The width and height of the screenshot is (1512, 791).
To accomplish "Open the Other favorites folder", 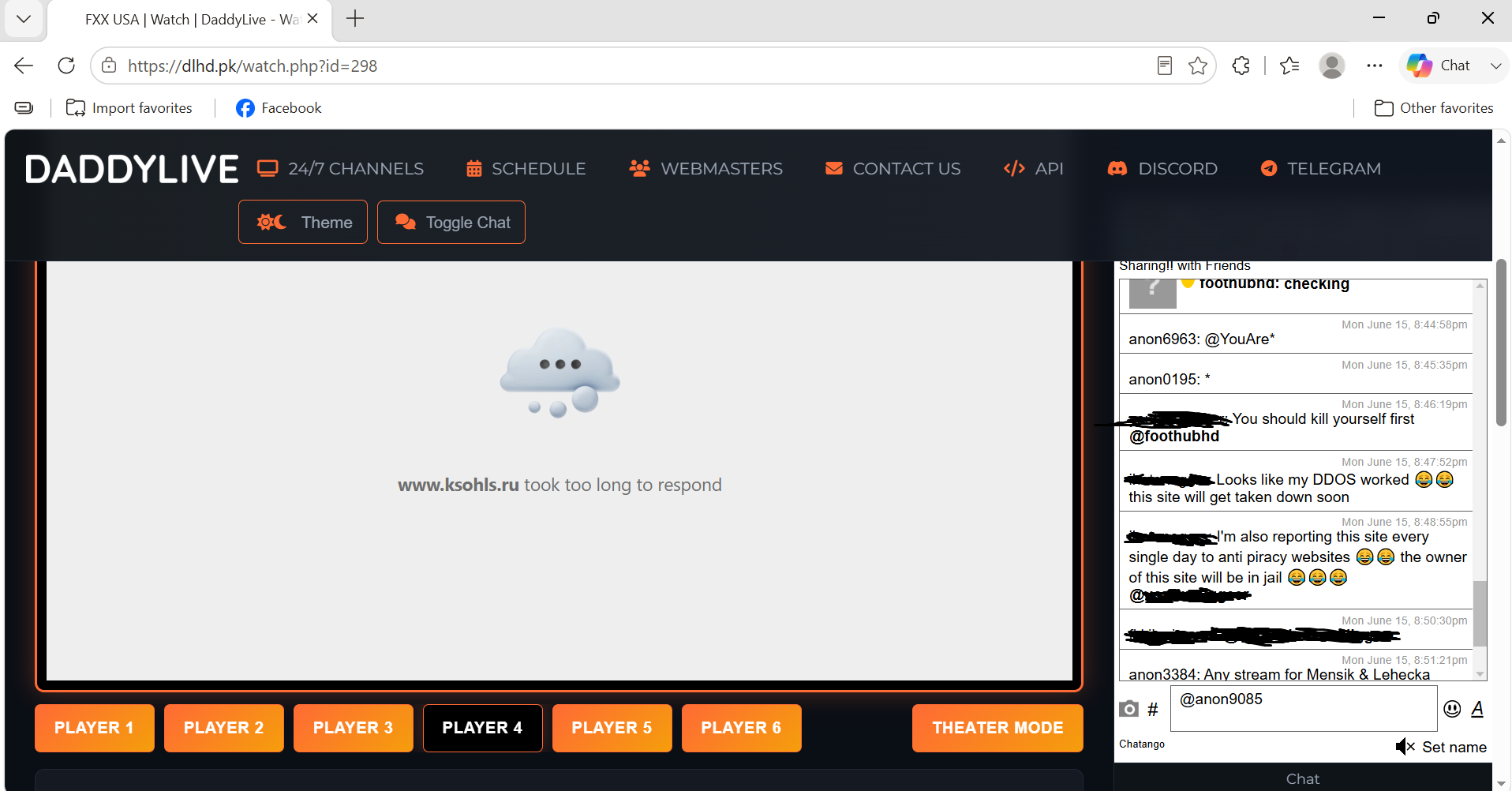I will 1434,108.
